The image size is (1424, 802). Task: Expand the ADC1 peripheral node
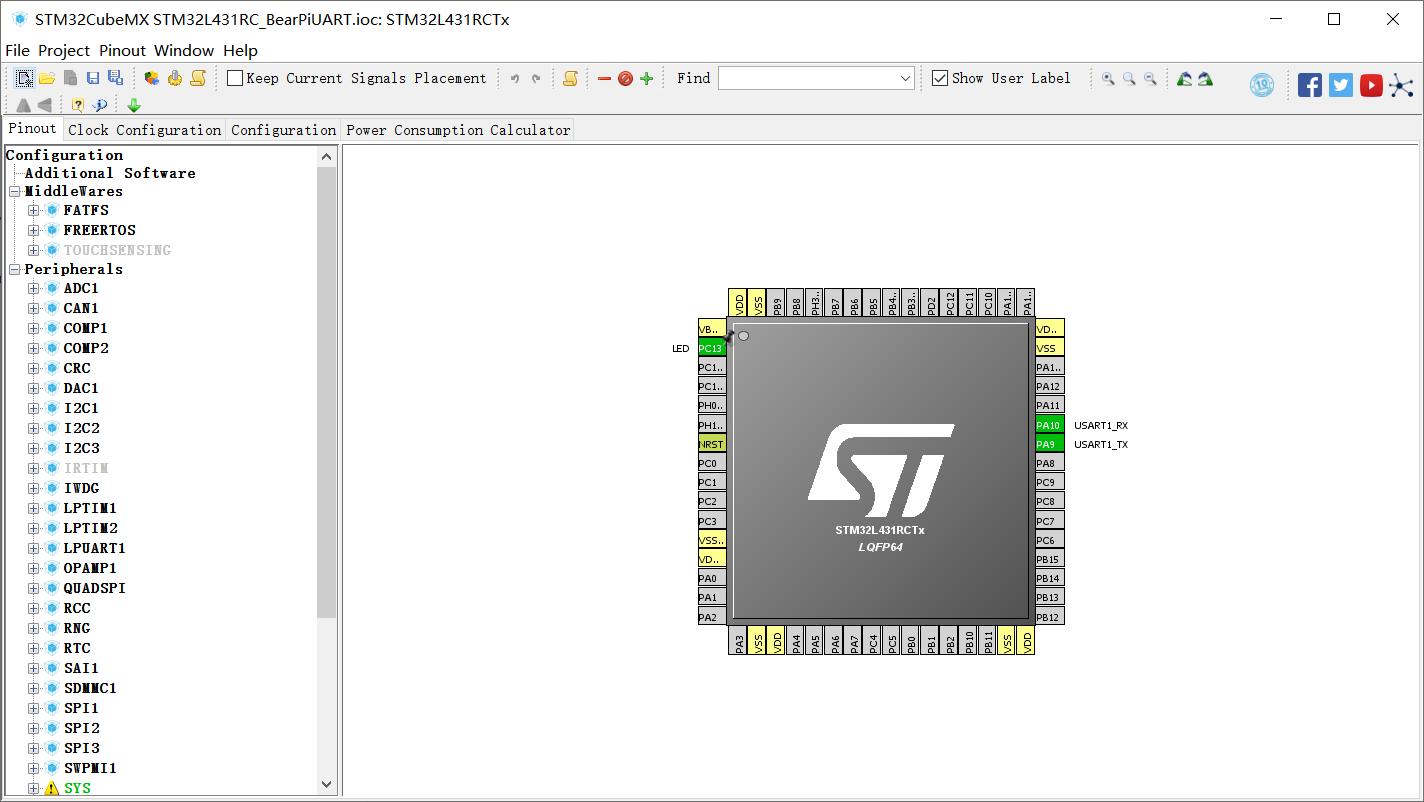pos(34,288)
